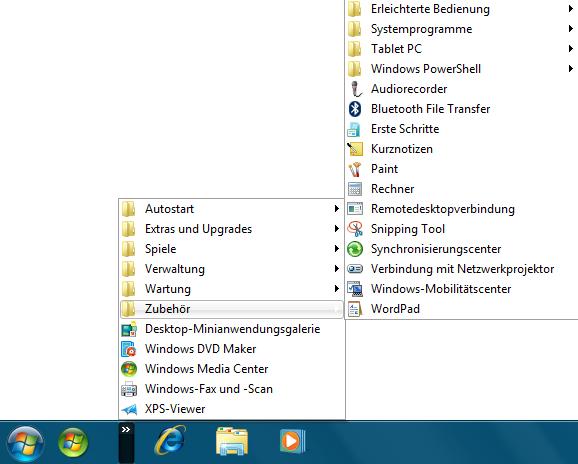Click Desktop-Minianwendungsgalerie text label
Image resolution: width=578 pixels, height=464 pixels.
[233, 329]
